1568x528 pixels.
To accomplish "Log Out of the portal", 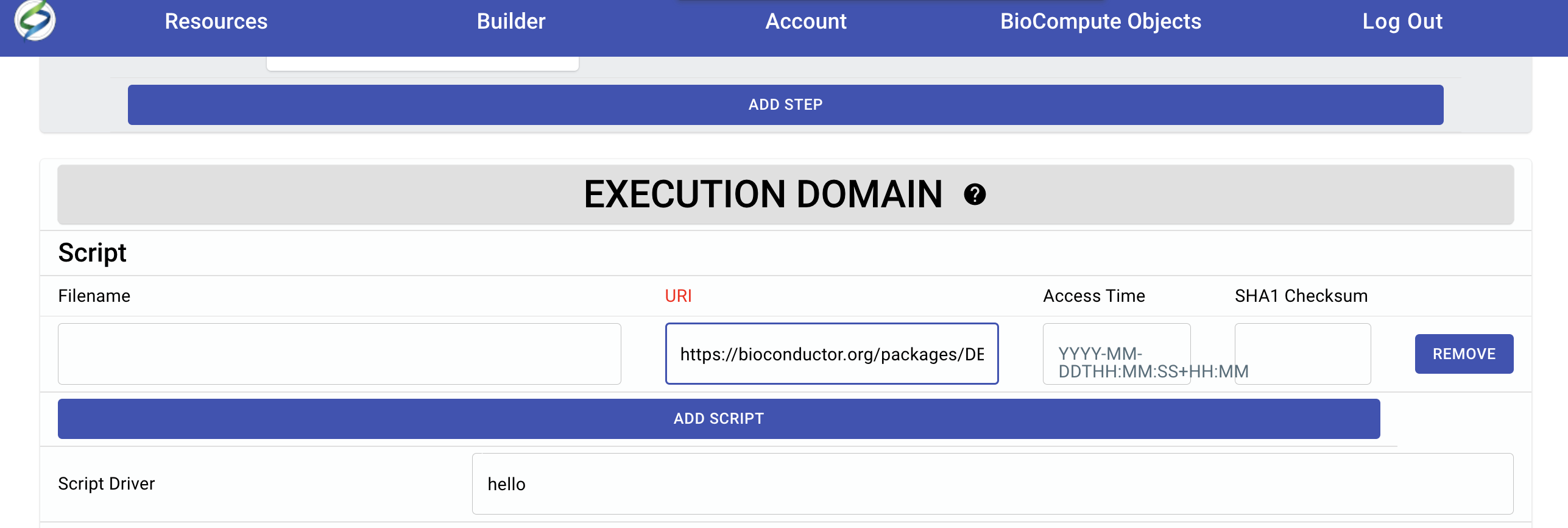I will pyautogui.click(x=1402, y=21).
